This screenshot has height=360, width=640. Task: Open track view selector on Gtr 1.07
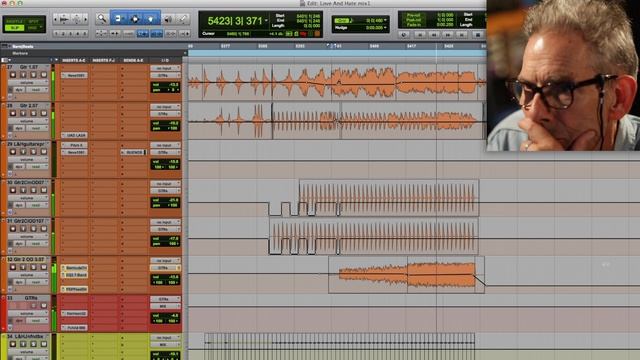tap(28, 82)
